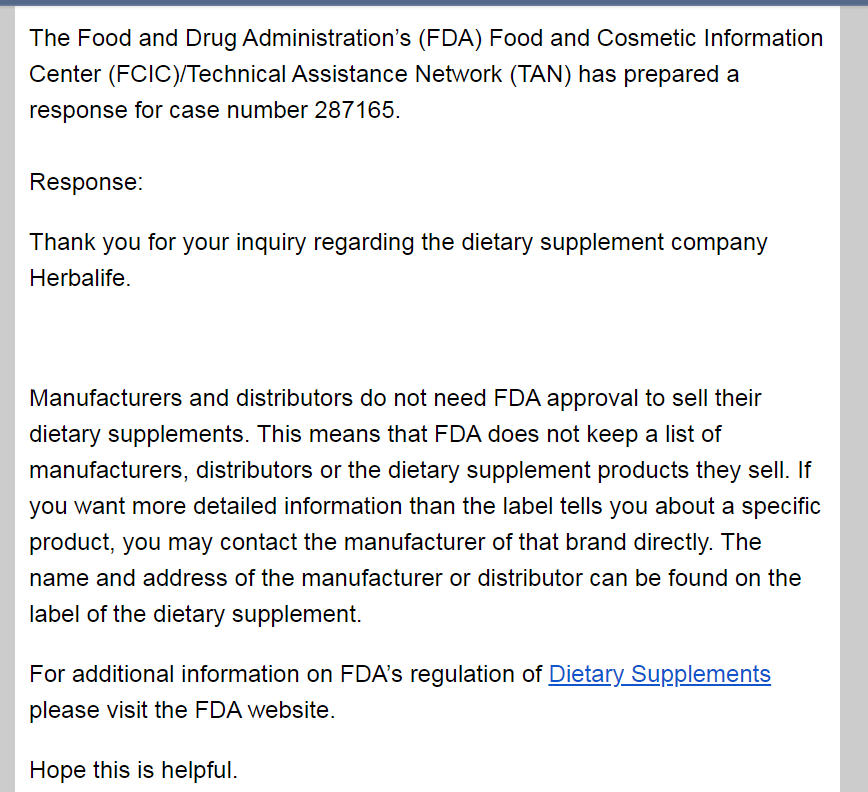Click the '(FDA)' abbreviation in first line
The width and height of the screenshot is (868, 792).
tap(450, 38)
